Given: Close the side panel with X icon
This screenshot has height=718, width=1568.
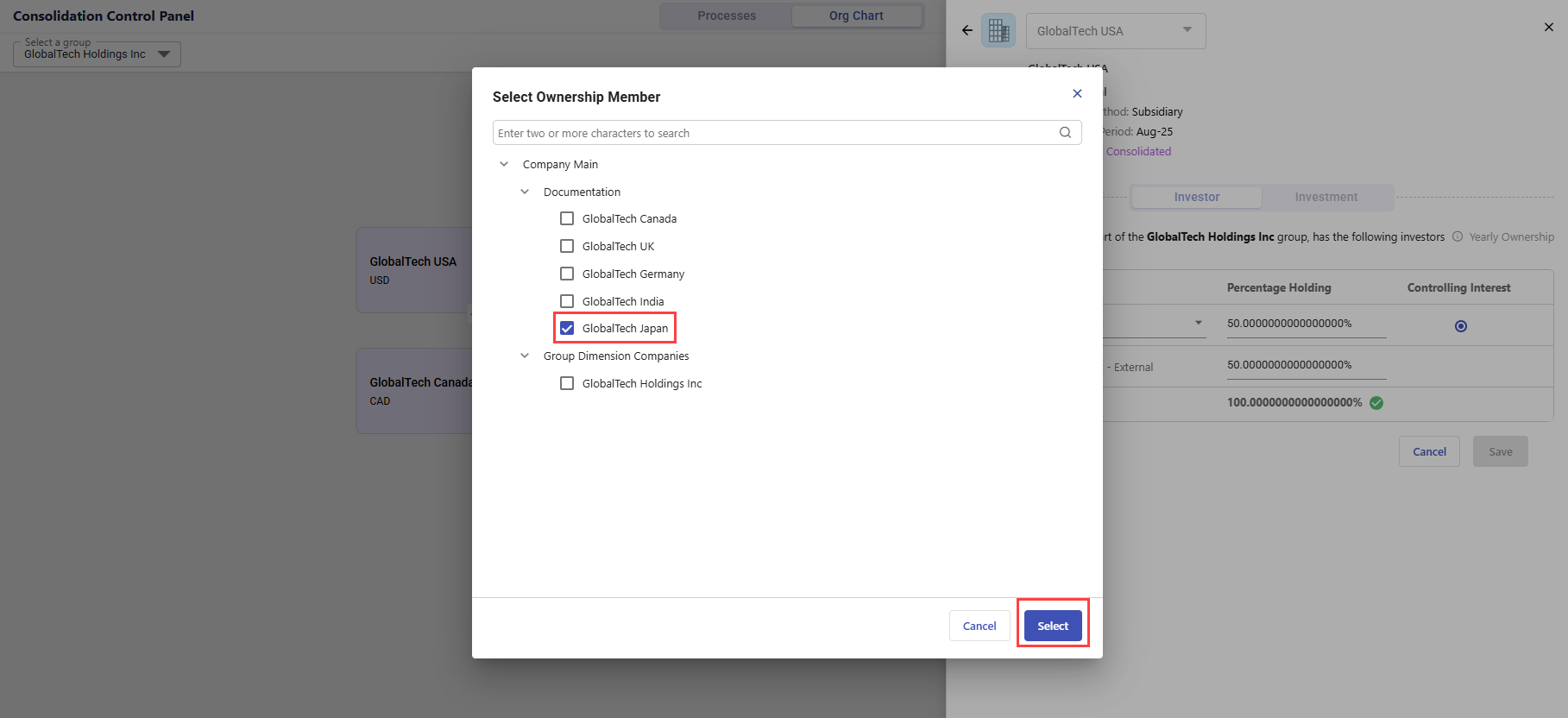Looking at the screenshot, I should (1548, 28).
